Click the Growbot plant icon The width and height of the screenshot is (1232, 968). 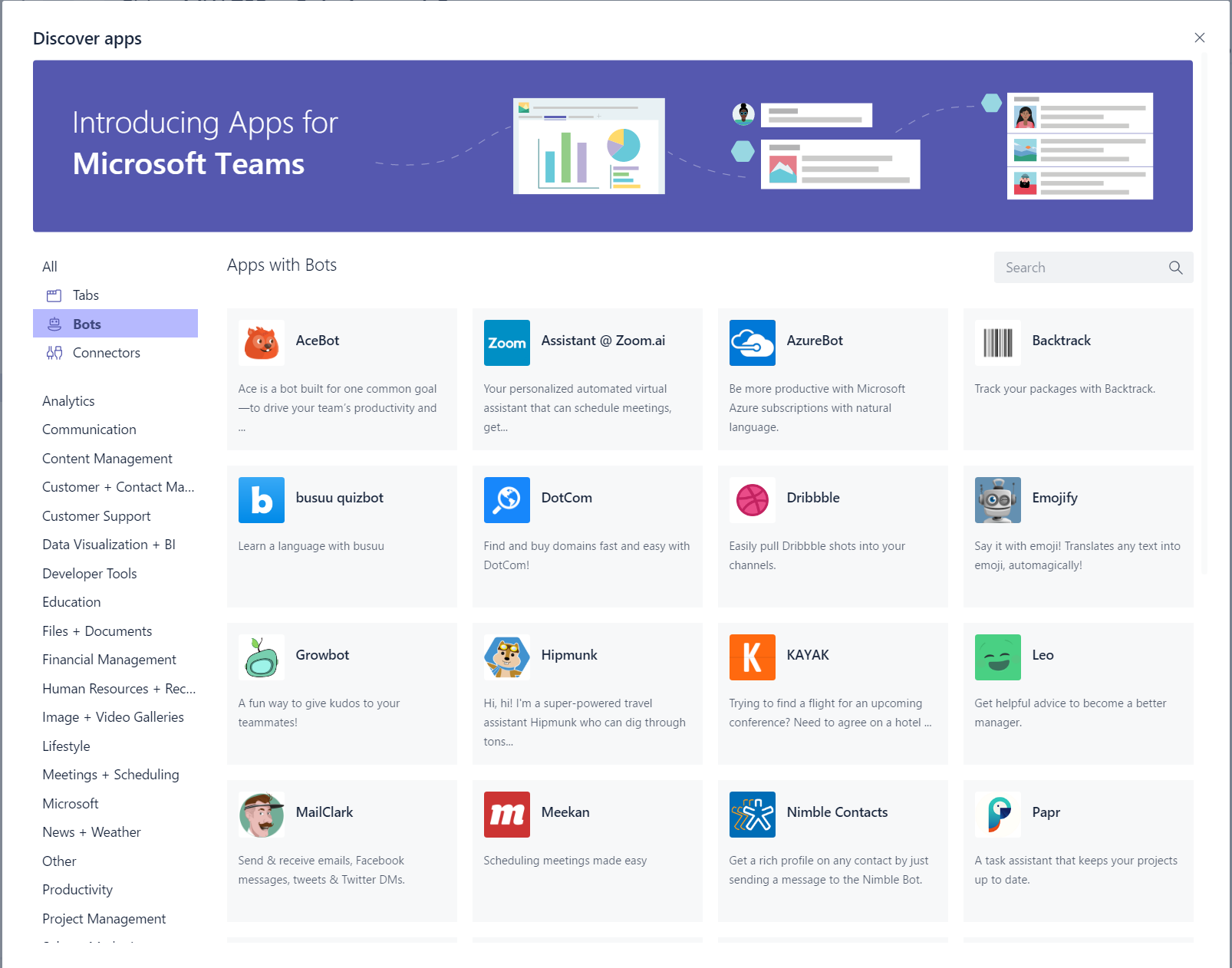pos(261,657)
